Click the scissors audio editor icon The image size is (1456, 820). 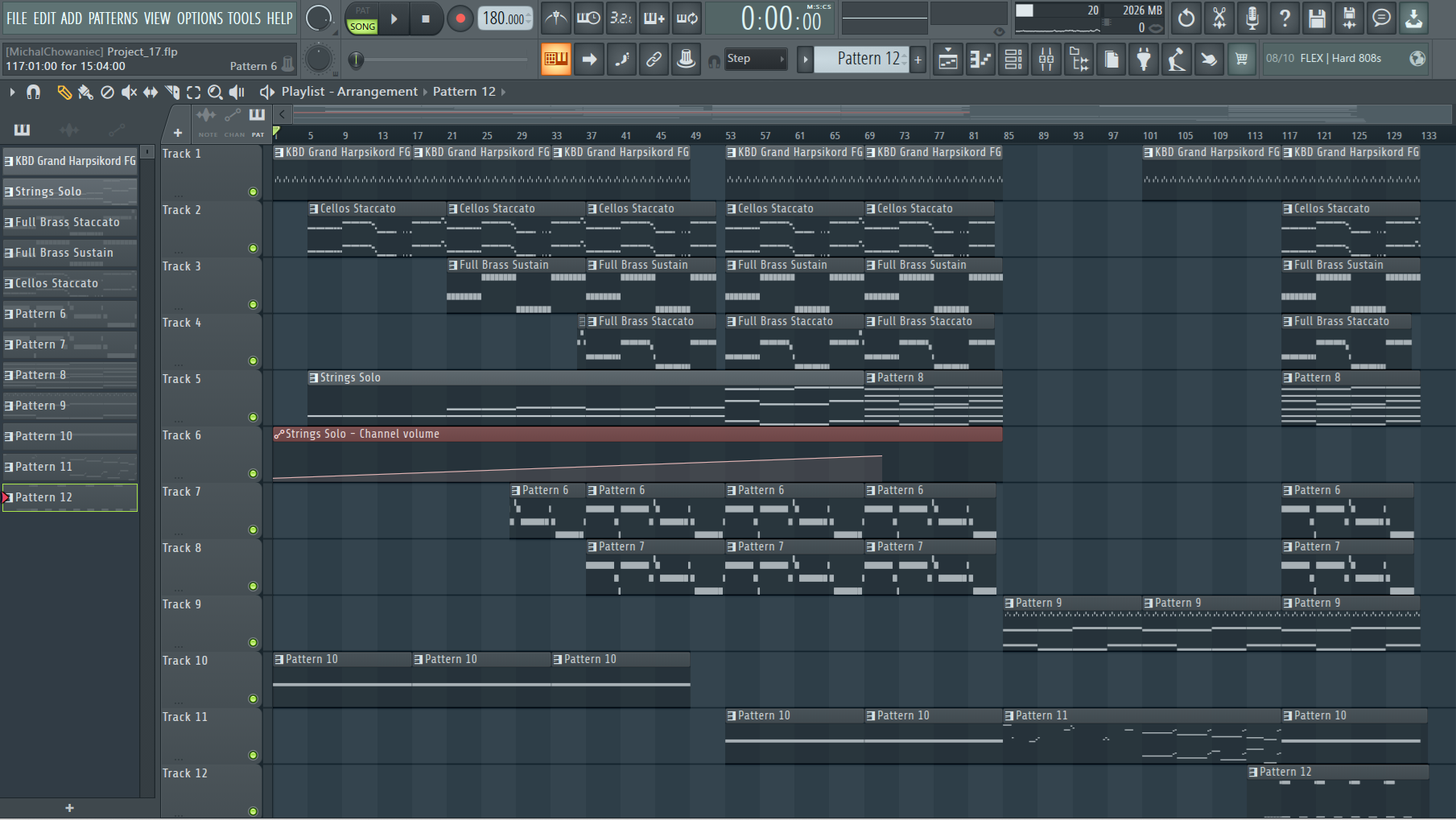pyautogui.click(x=1219, y=18)
